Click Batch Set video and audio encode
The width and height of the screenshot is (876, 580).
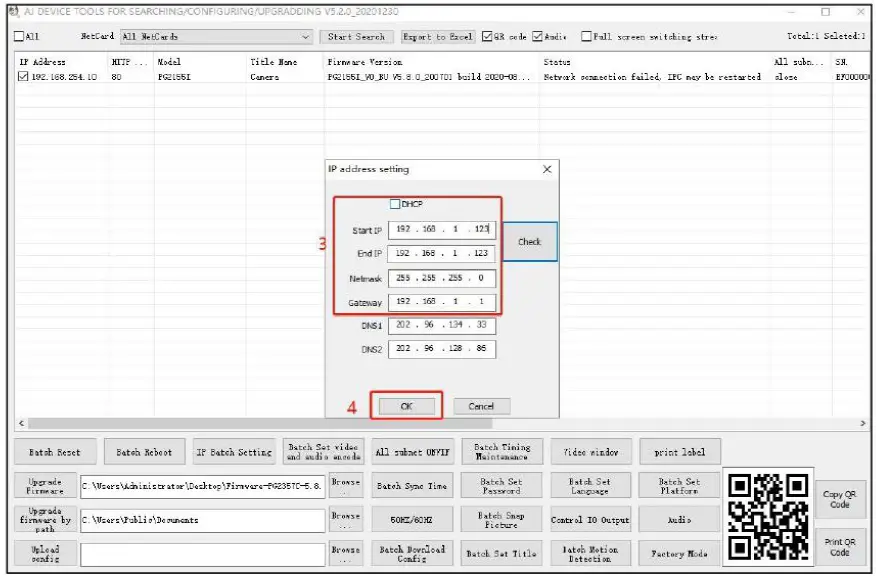[x=323, y=452]
